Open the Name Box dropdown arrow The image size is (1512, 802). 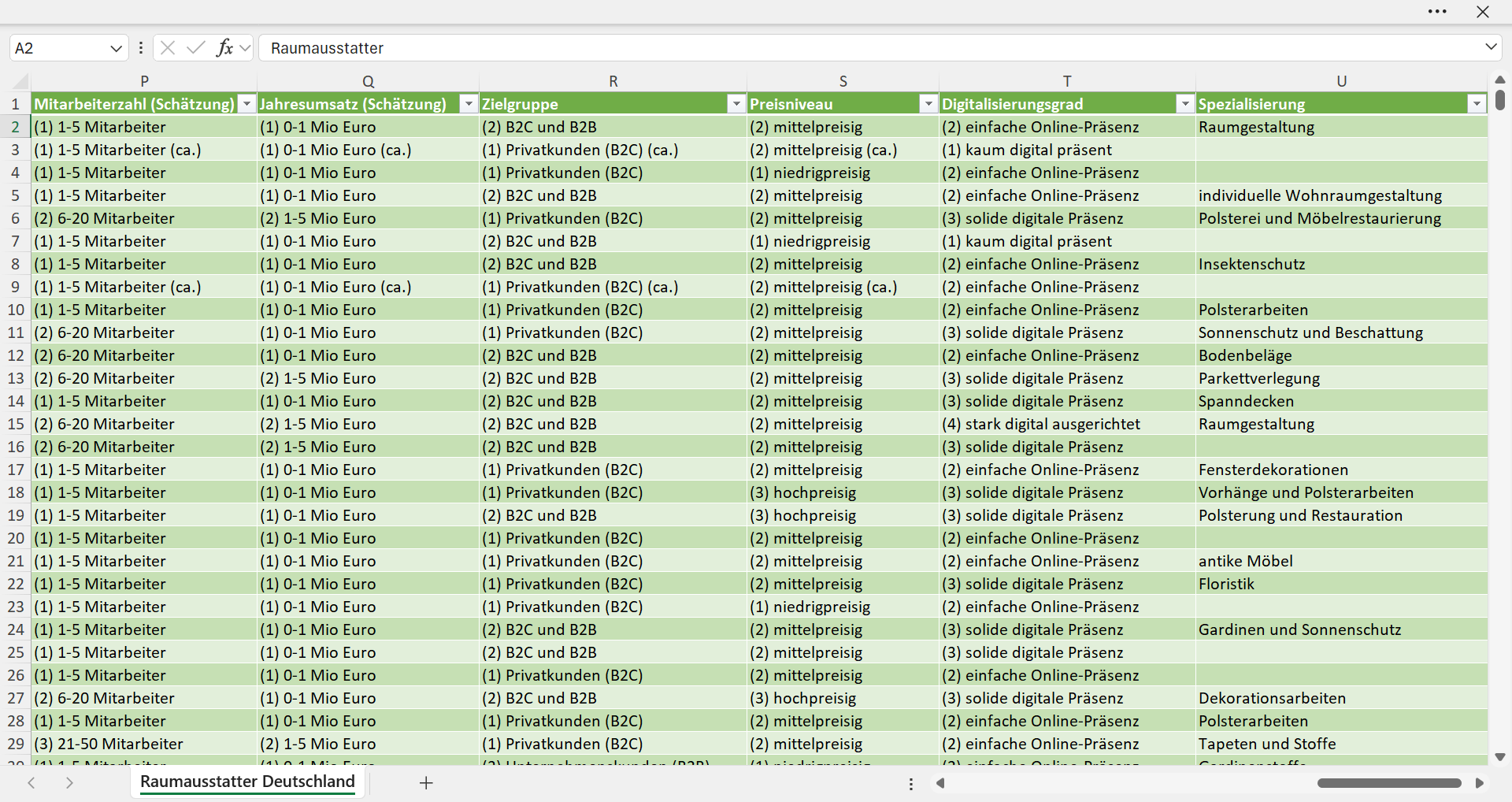pos(116,48)
